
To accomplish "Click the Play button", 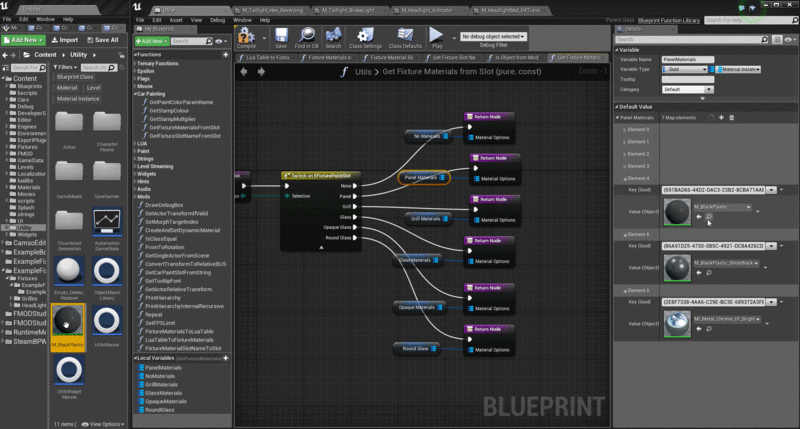I will pos(437,38).
